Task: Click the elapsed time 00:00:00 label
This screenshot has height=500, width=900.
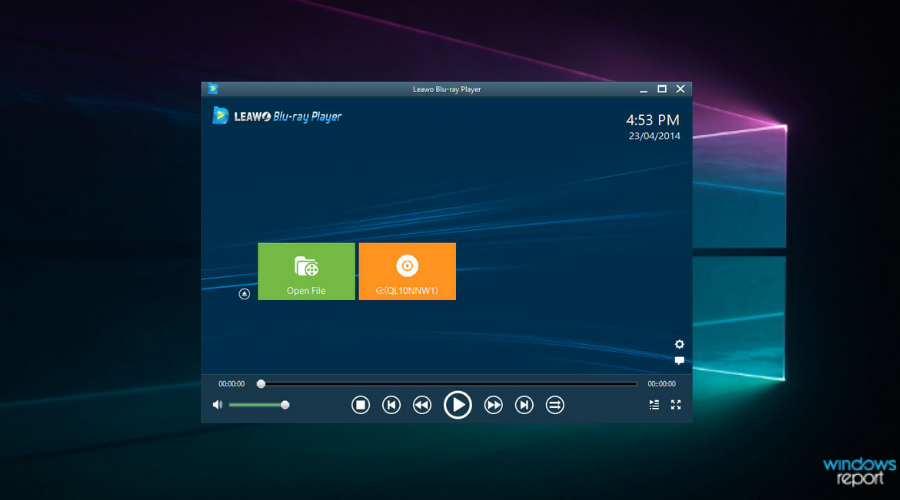Action: [231, 383]
